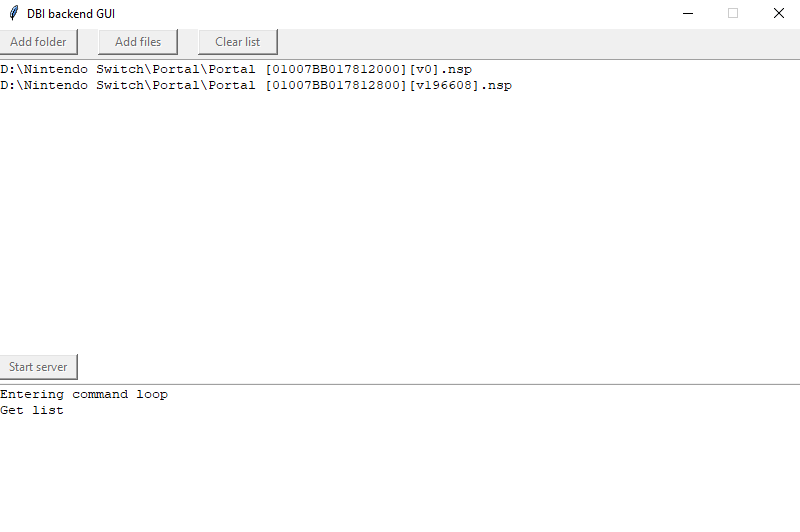Image resolution: width=800 pixels, height=532 pixels.
Task: Click the disabled maximize window button
Action: click(733, 14)
